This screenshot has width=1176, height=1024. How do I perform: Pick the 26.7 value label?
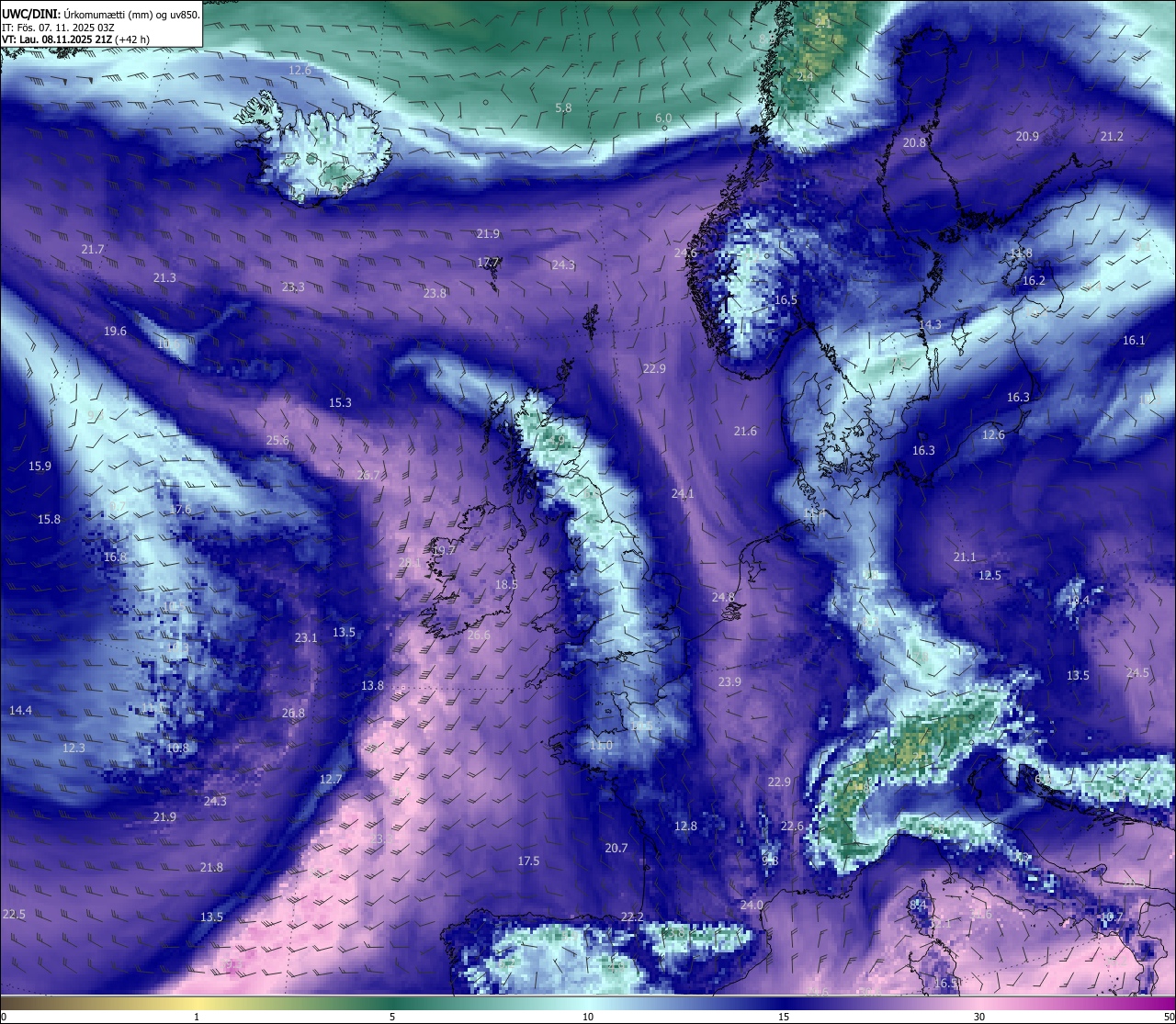click(367, 475)
